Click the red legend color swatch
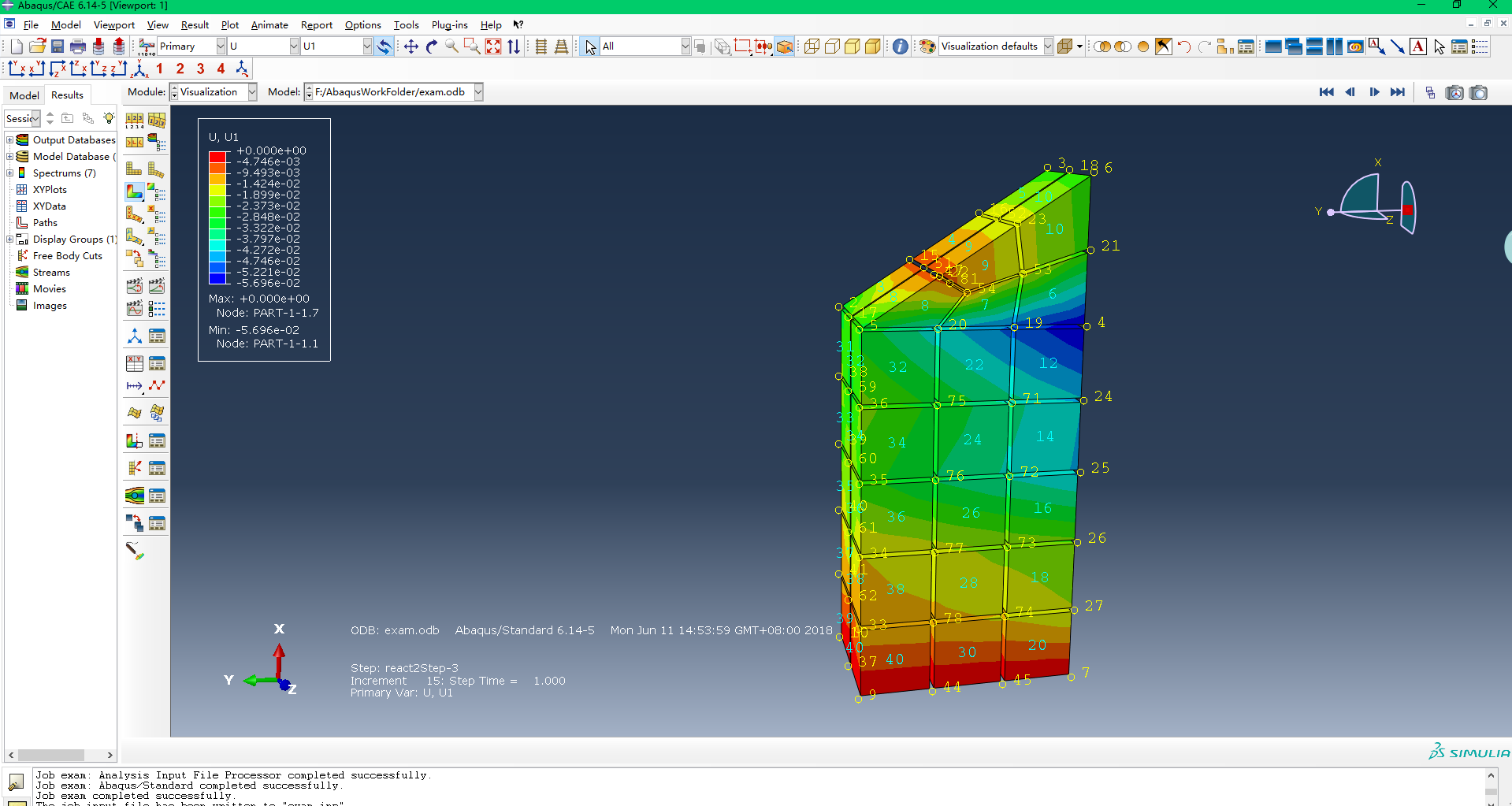 (x=217, y=157)
